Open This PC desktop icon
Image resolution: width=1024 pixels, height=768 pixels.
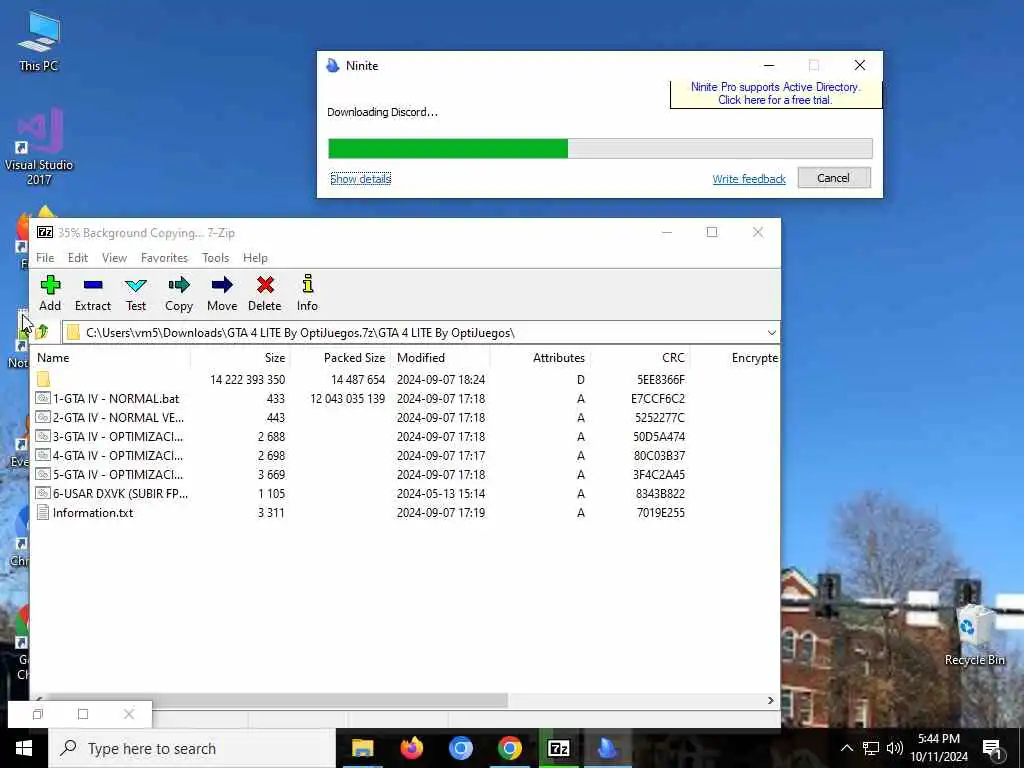click(x=39, y=42)
